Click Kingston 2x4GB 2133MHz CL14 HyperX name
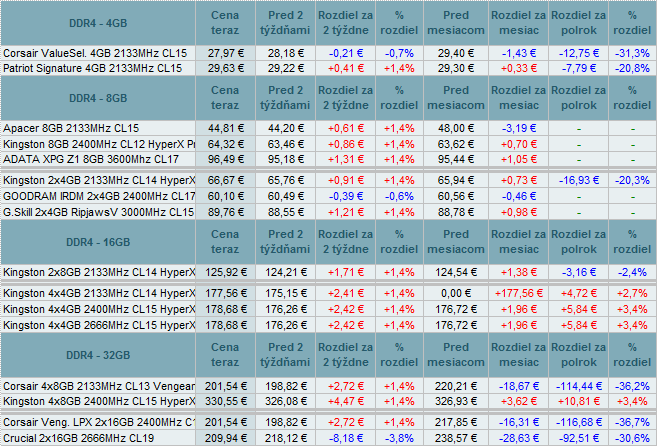657x446 pixels. pyautogui.click(x=99, y=180)
